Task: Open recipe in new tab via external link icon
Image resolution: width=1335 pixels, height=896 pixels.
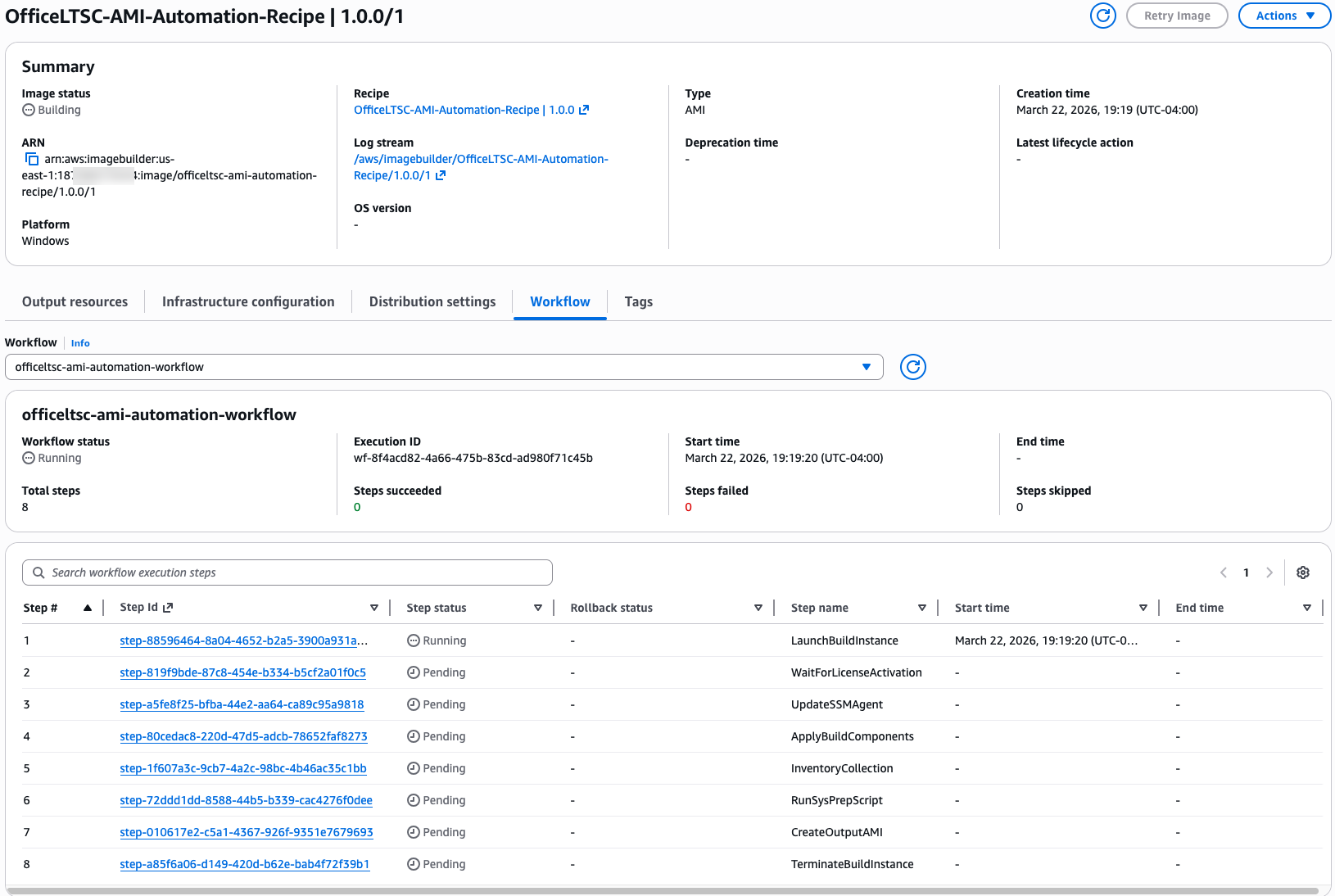Action: [x=584, y=109]
